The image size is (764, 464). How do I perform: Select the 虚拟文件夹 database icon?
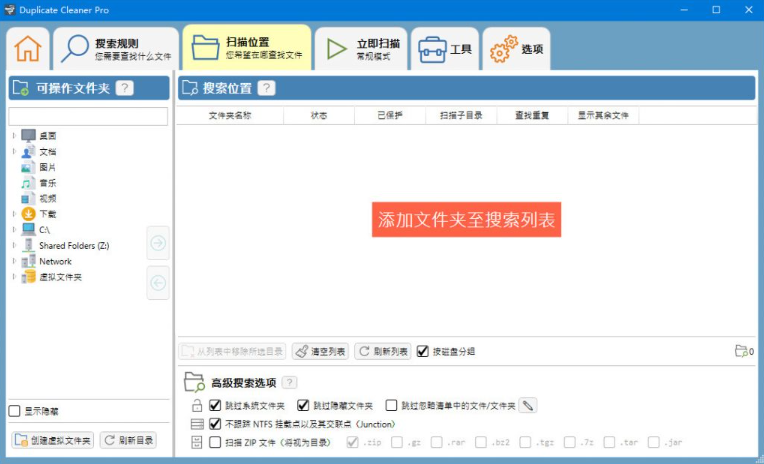click(28, 277)
